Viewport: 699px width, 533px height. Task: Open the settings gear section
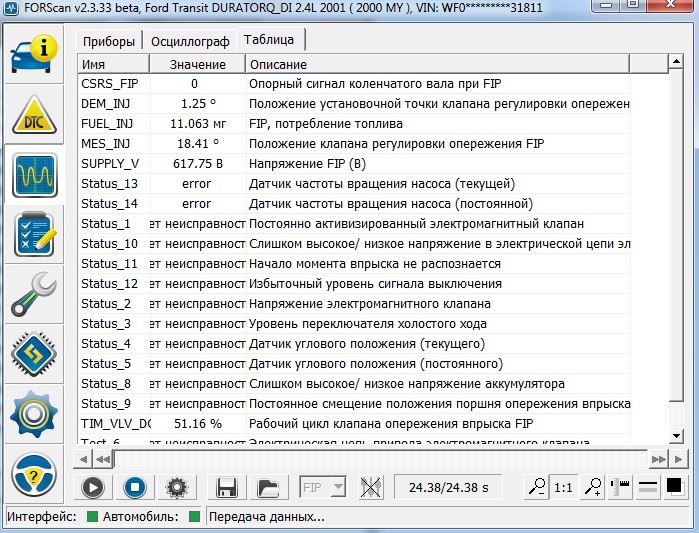pos(34,414)
